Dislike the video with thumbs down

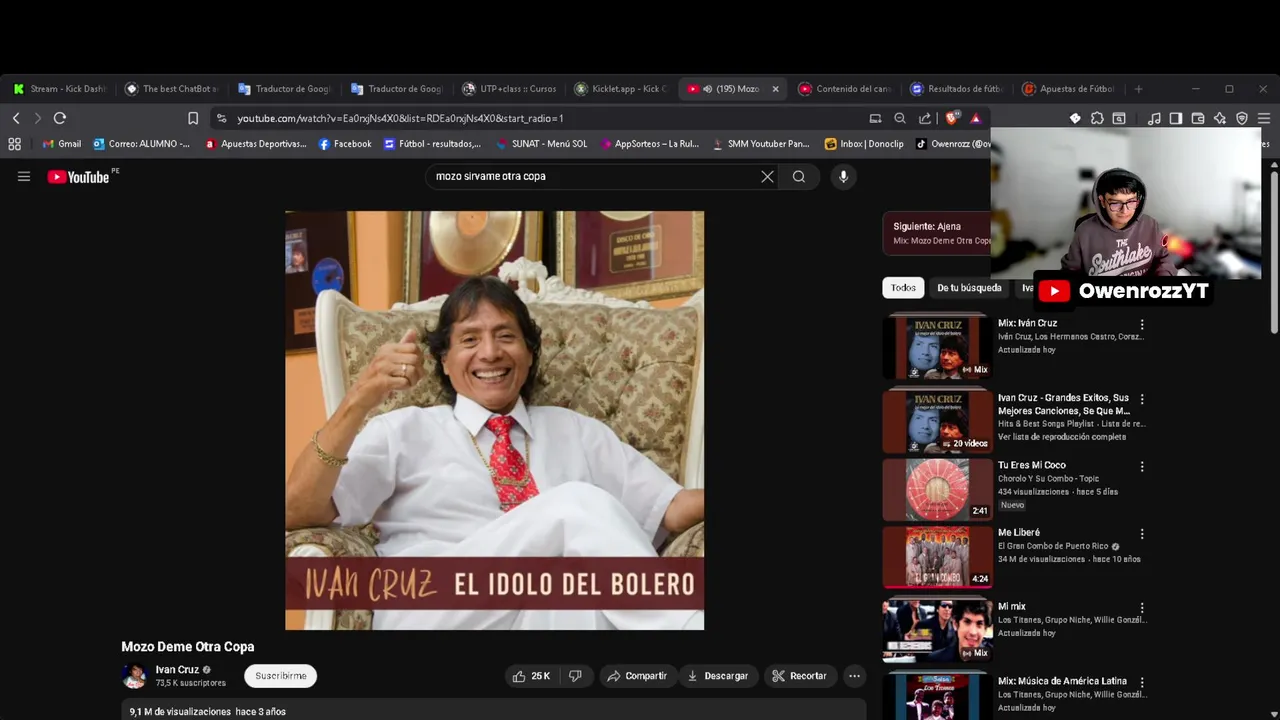tap(575, 676)
